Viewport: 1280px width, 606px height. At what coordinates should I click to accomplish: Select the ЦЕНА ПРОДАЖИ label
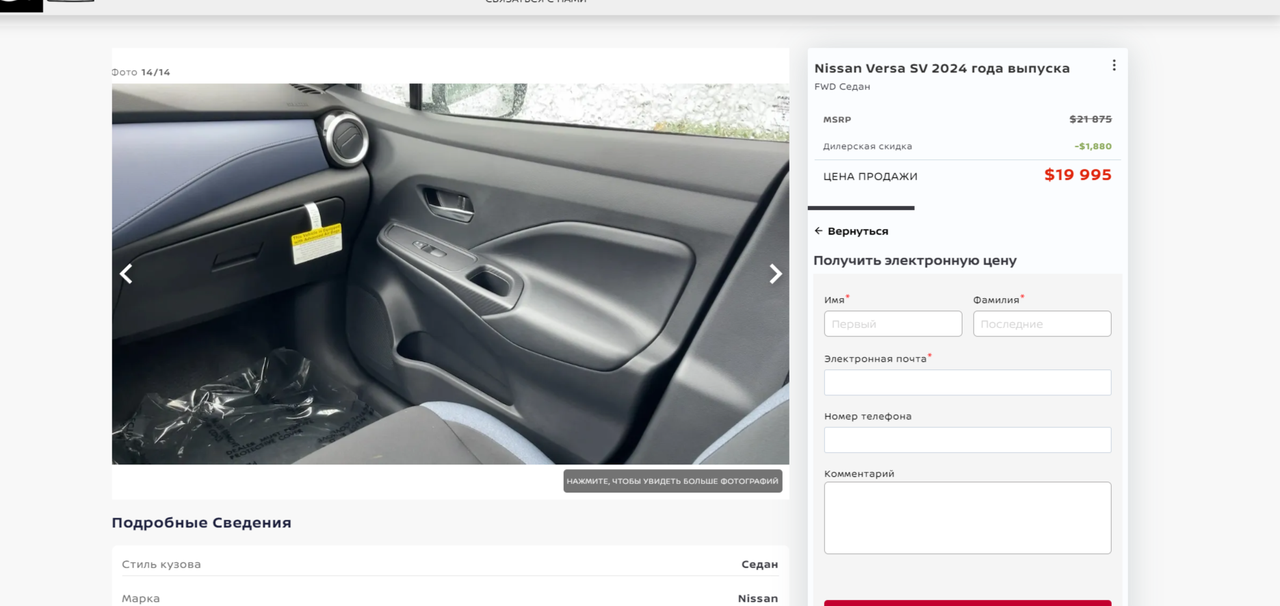coord(870,176)
